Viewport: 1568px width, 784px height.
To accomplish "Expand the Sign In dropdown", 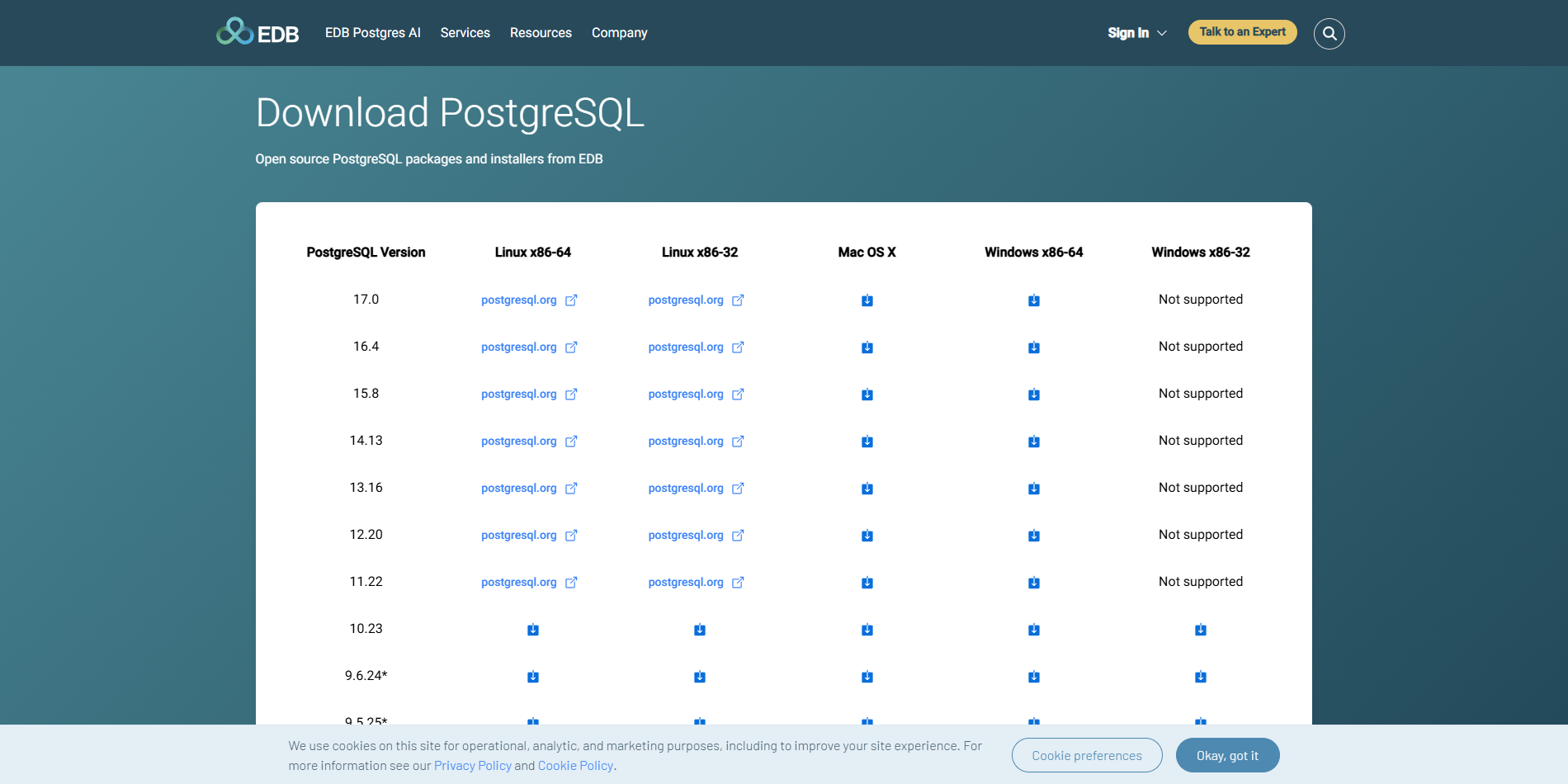I will coord(1137,33).
